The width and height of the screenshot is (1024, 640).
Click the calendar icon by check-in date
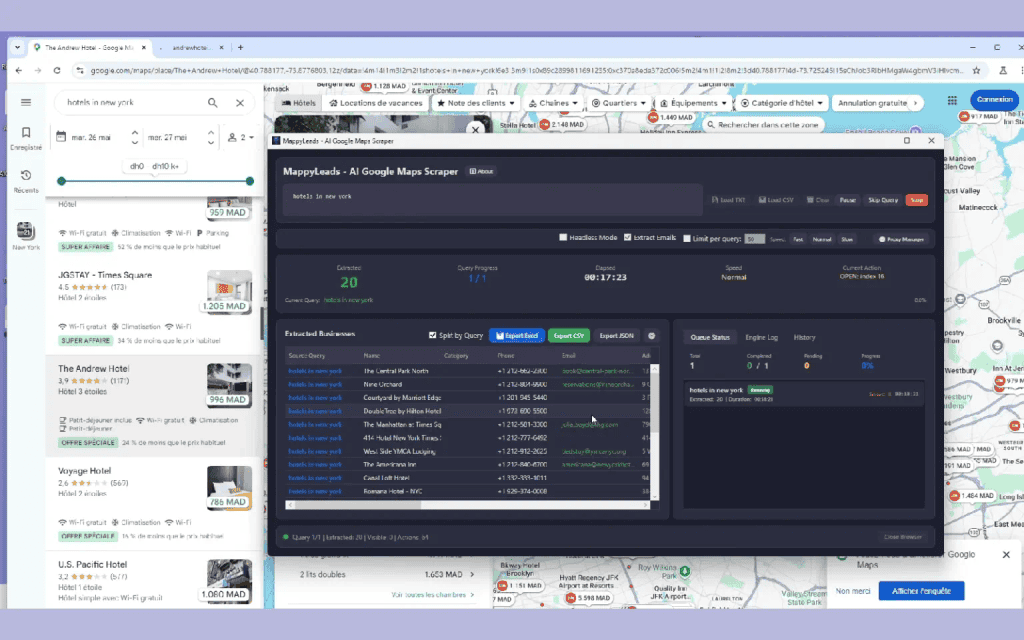(x=61, y=137)
